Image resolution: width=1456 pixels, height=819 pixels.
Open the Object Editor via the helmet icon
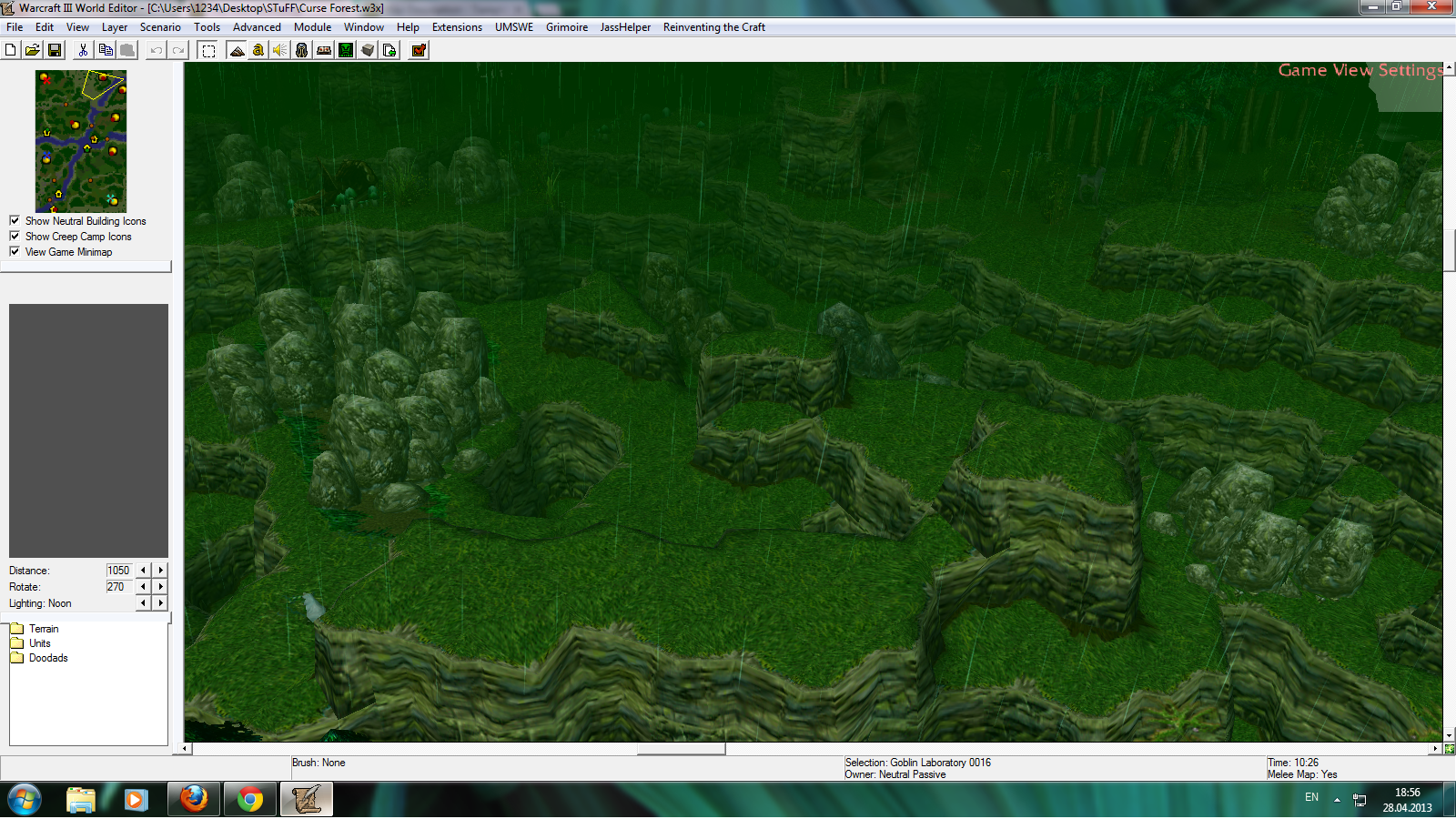pos(302,50)
